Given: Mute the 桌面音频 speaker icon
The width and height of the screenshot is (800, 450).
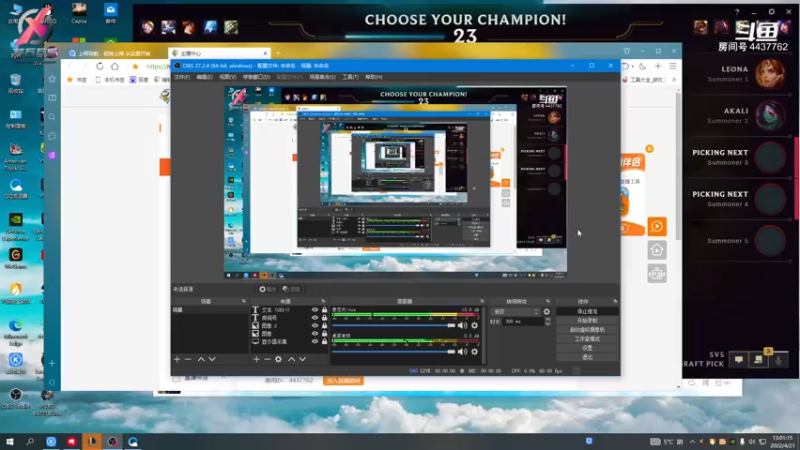Looking at the screenshot, I should 462,352.
